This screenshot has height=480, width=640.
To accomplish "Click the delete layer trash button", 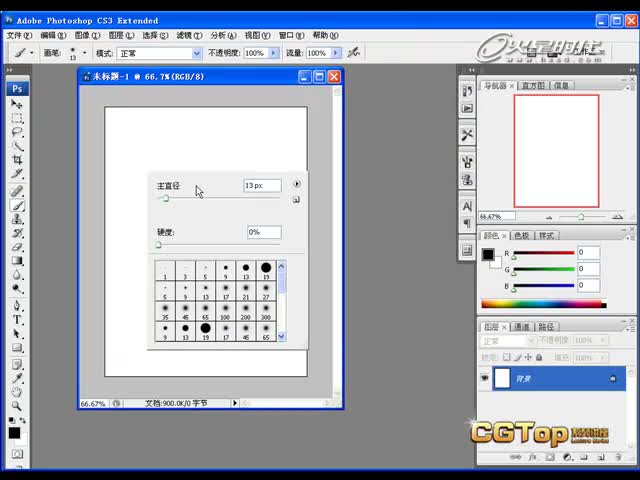I will pyautogui.click(x=618, y=457).
